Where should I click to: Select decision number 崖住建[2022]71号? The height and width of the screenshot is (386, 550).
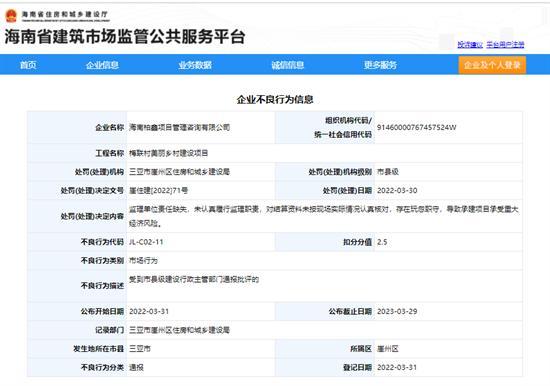pos(159,190)
